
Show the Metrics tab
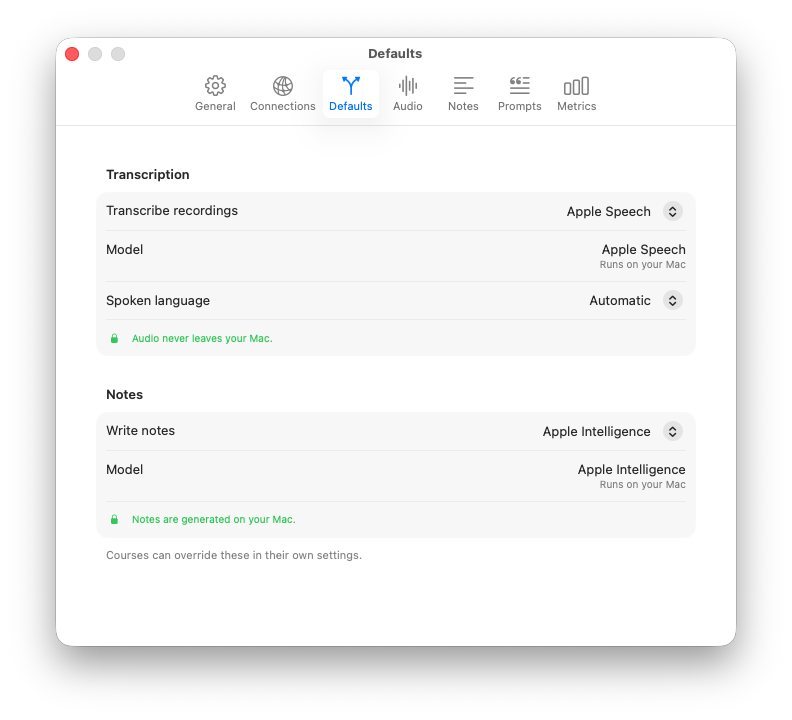pos(576,94)
